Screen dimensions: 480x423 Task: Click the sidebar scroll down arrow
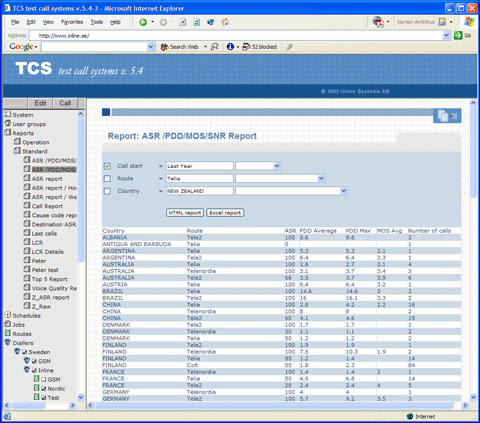[80, 397]
